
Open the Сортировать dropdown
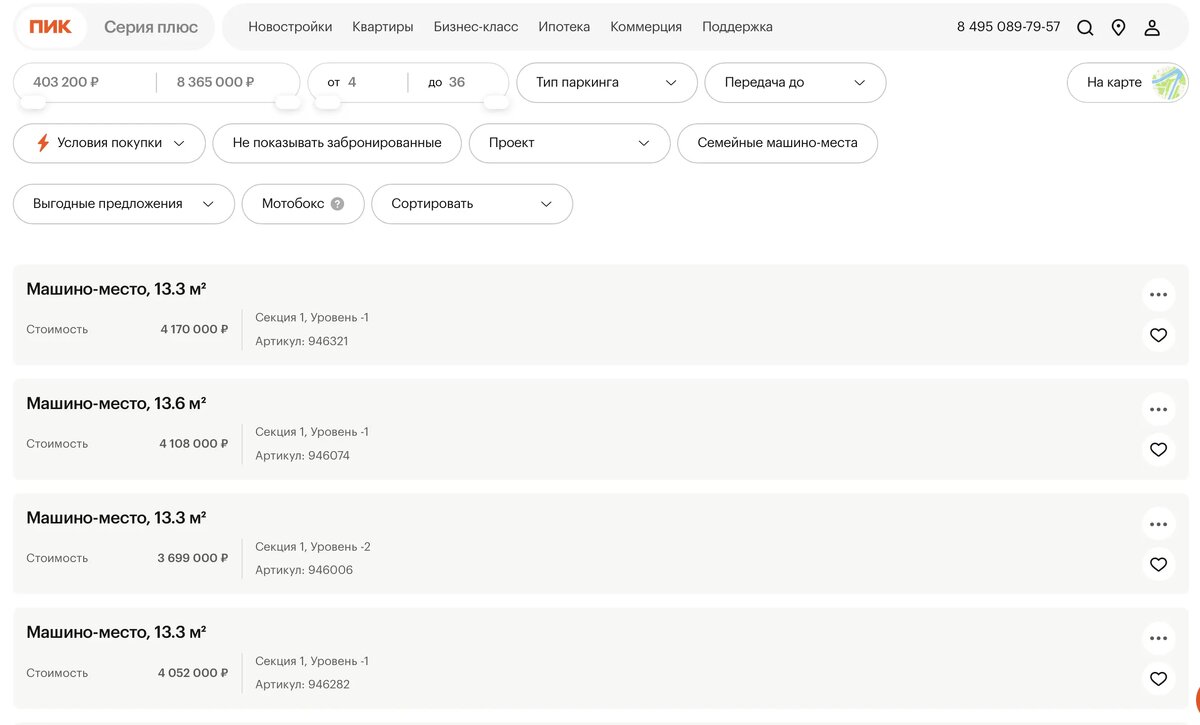(x=472, y=204)
